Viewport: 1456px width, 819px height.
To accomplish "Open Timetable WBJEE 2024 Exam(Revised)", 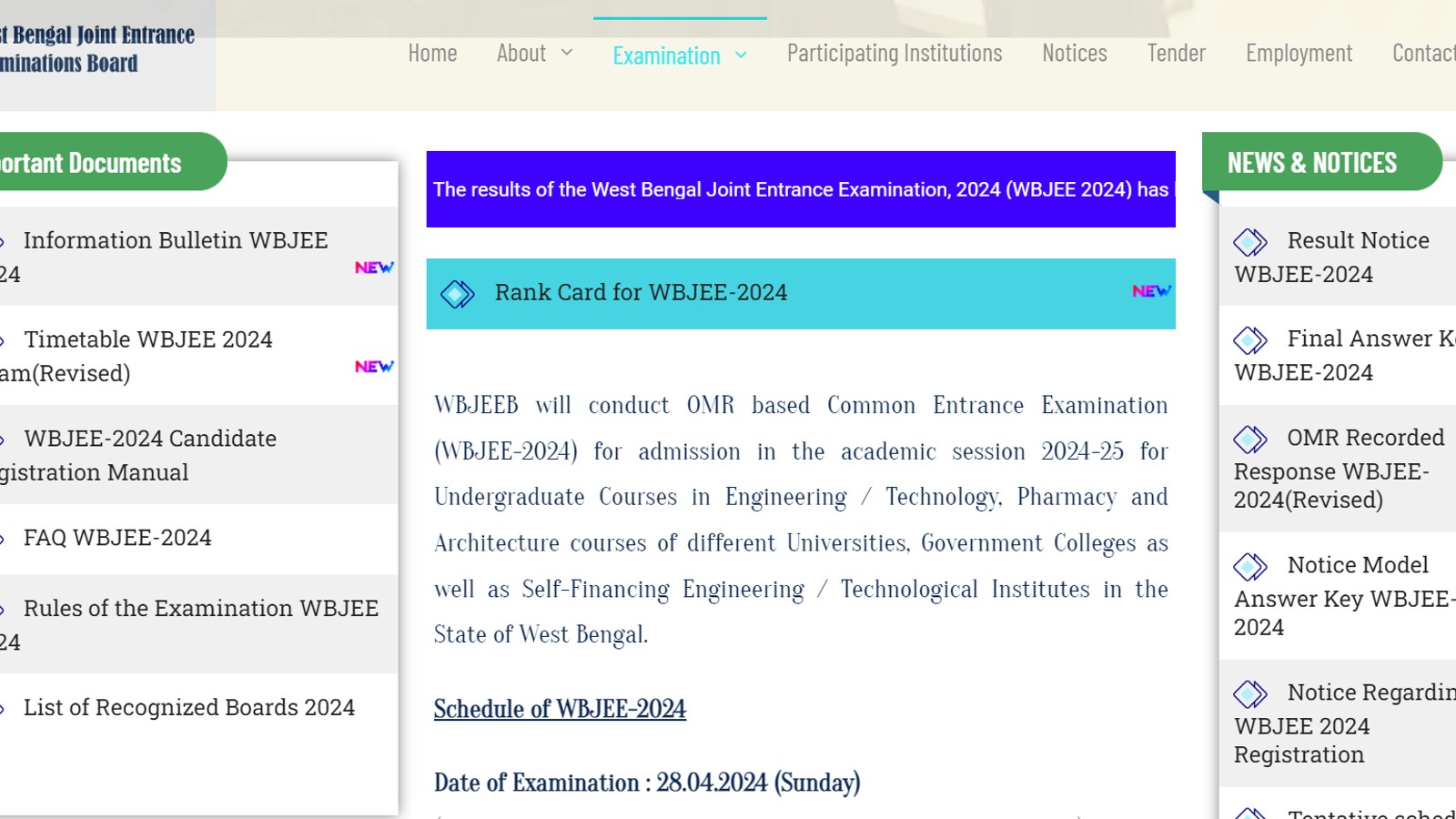I will coord(136,356).
